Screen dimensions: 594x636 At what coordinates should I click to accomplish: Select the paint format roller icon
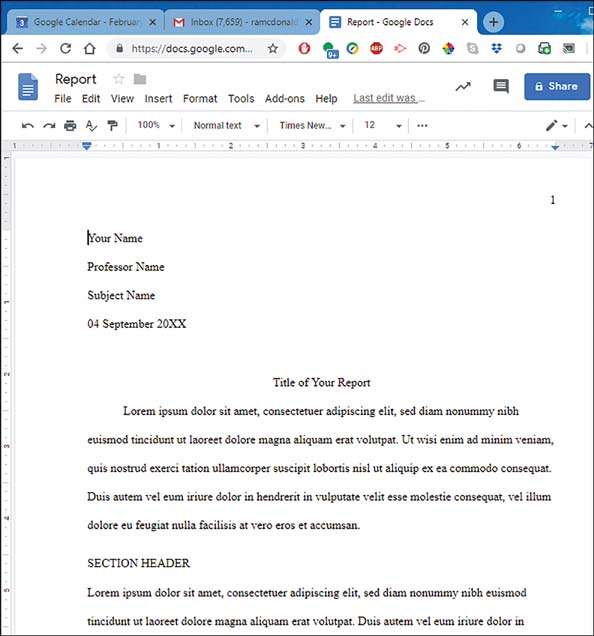[112, 126]
